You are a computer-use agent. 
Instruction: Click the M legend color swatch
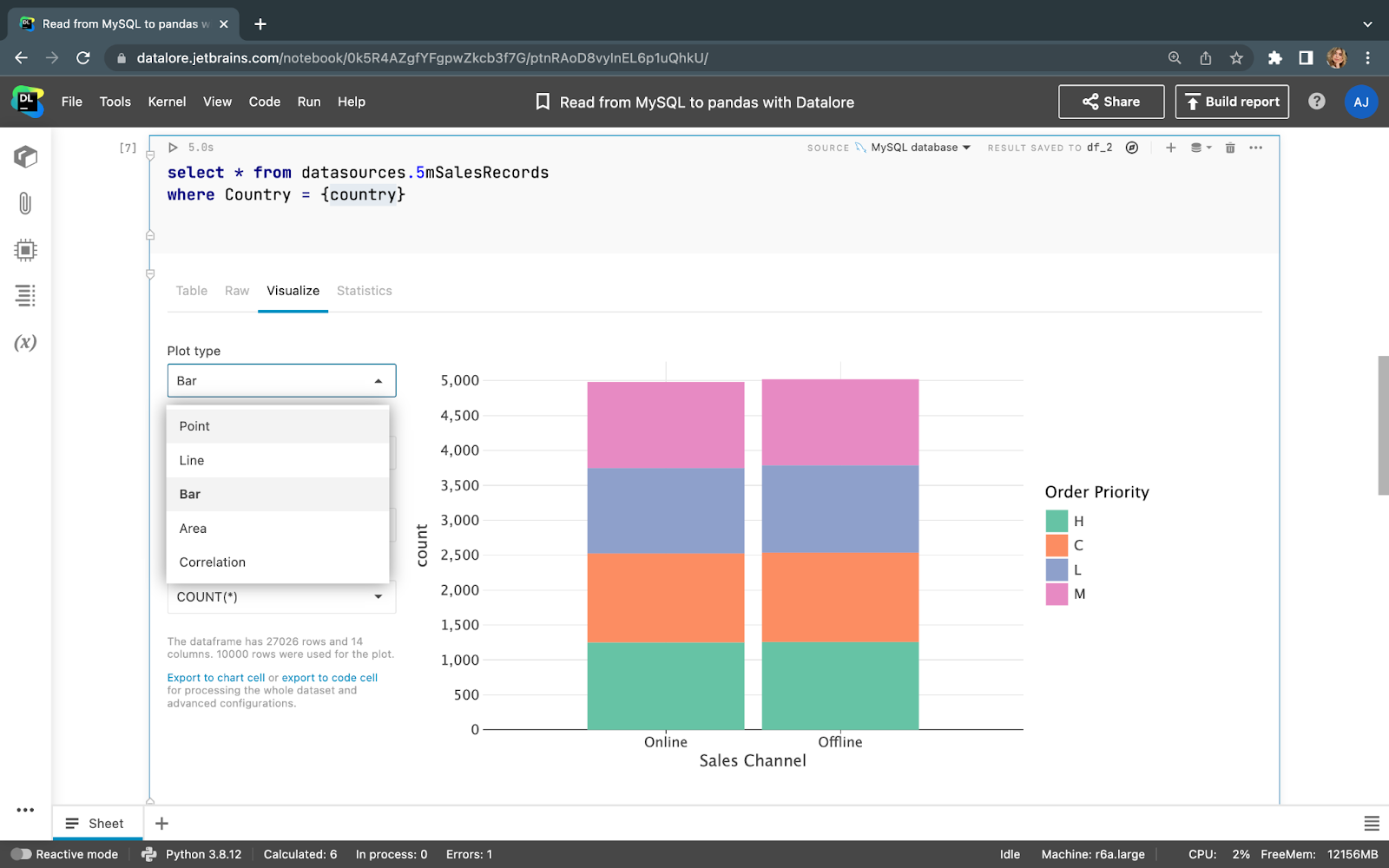[1057, 594]
